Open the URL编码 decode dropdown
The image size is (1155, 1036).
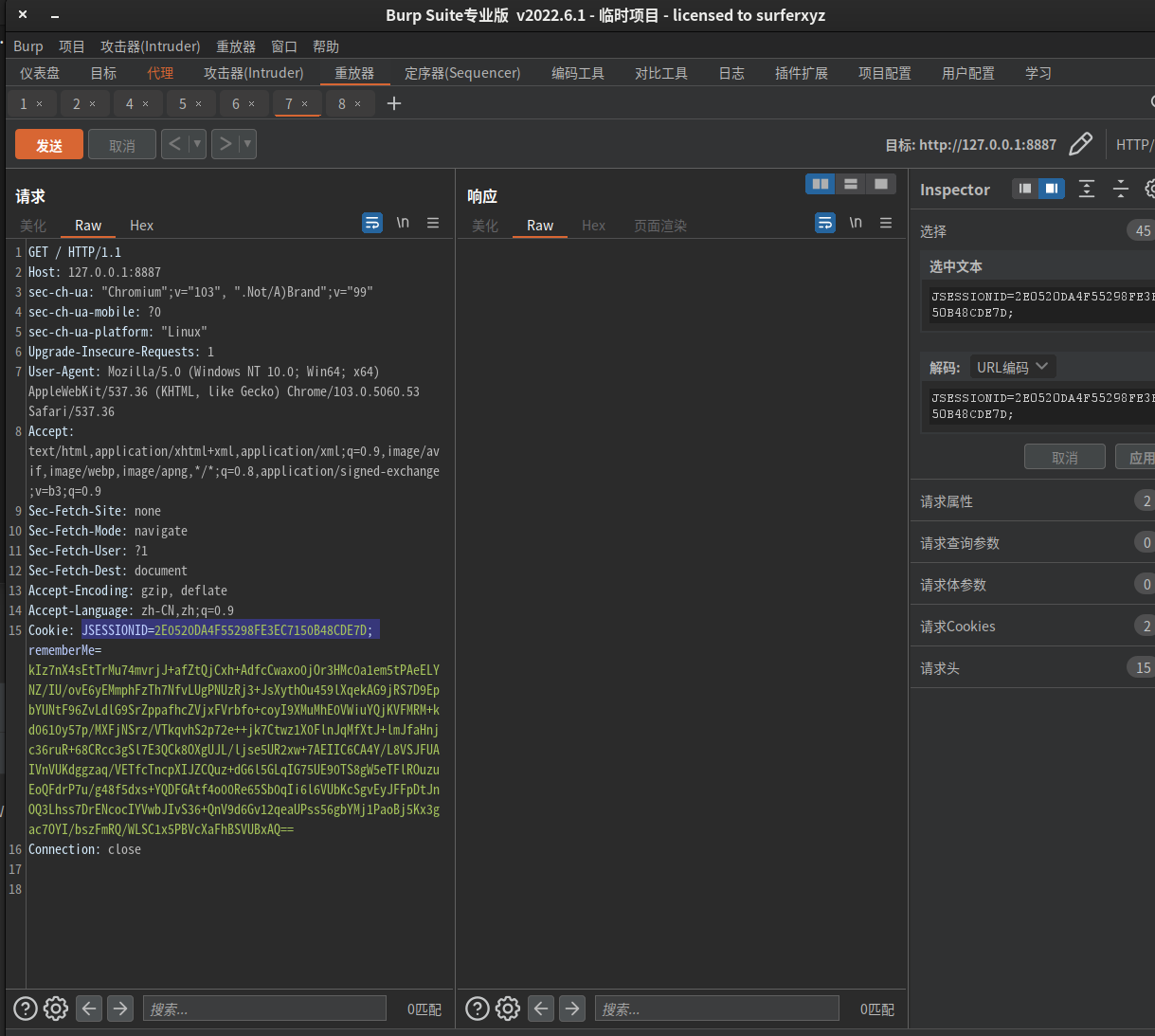point(1013,367)
